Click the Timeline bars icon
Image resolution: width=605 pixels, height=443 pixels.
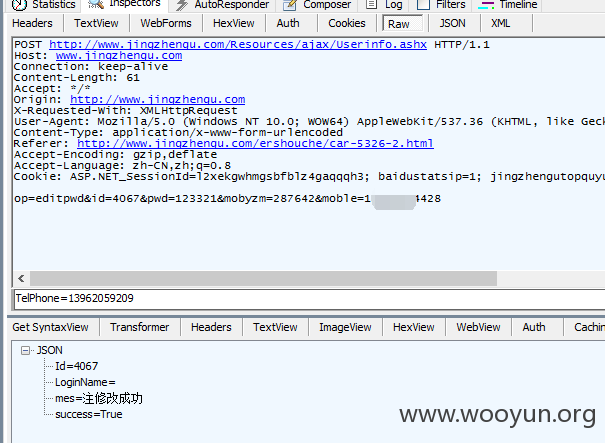click(x=486, y=5)
